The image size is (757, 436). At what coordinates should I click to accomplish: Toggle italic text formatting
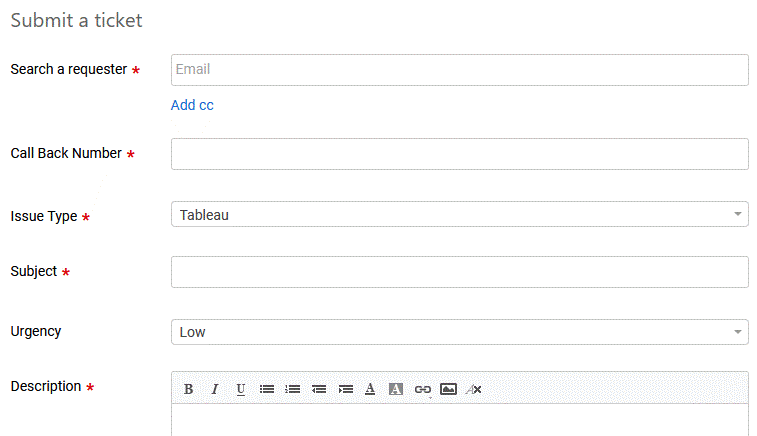click(x=214, y=389)
